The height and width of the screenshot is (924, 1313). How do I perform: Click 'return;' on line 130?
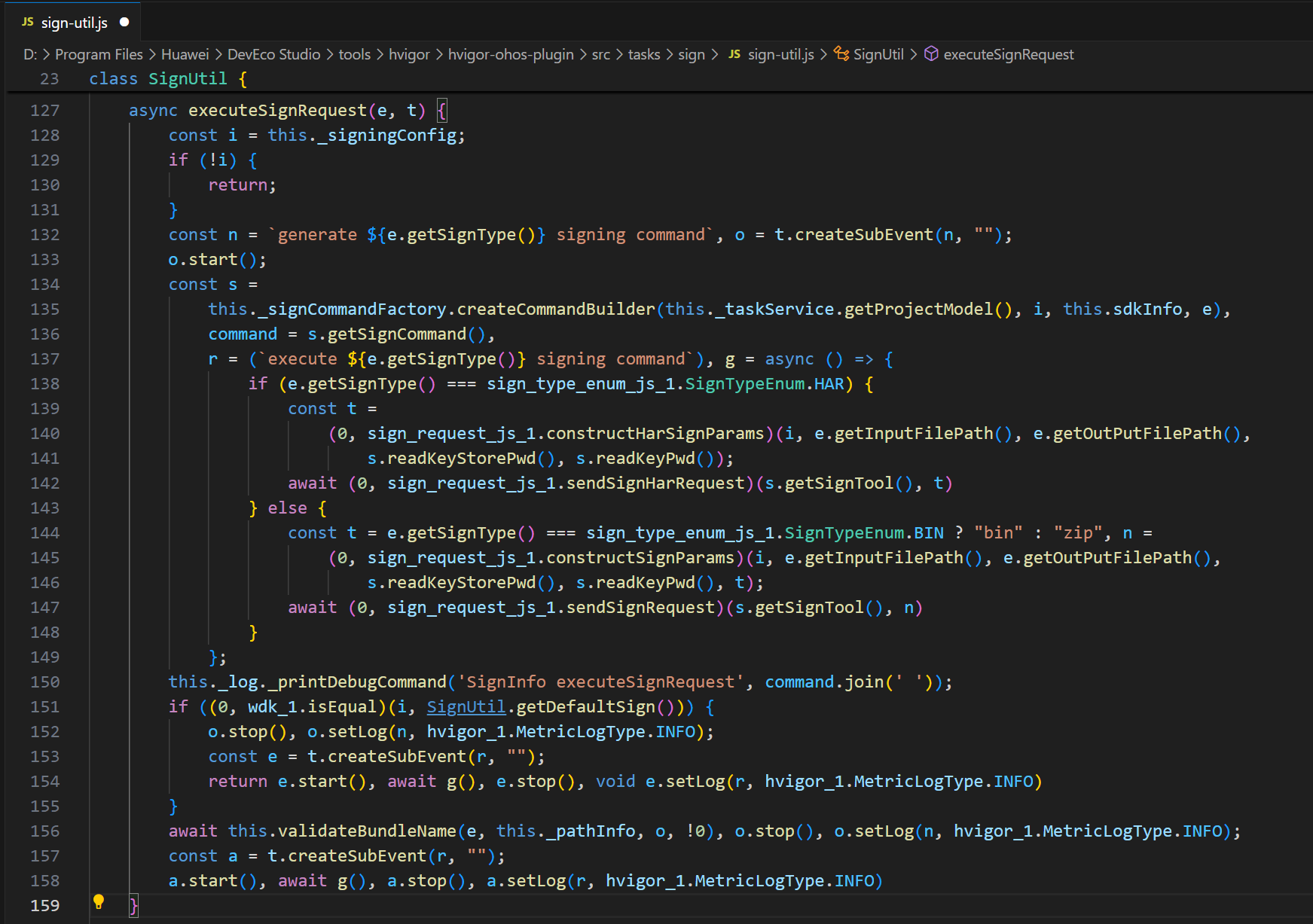(x=243, y=184)
